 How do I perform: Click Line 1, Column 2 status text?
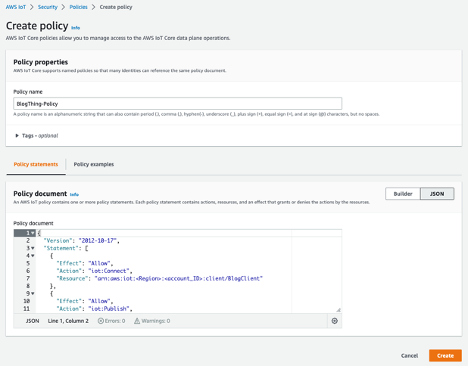point(68,321)
